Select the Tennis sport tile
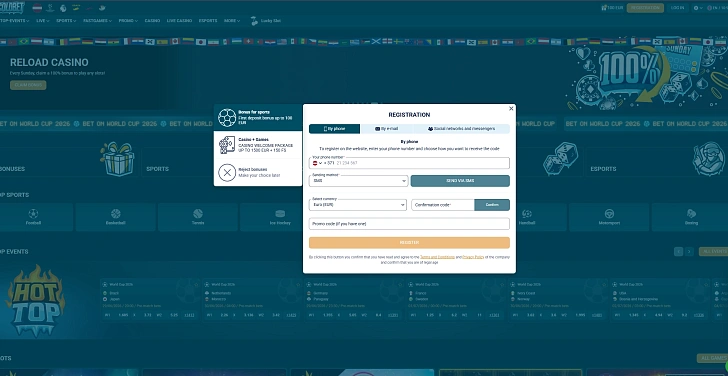 pos(198,217)
